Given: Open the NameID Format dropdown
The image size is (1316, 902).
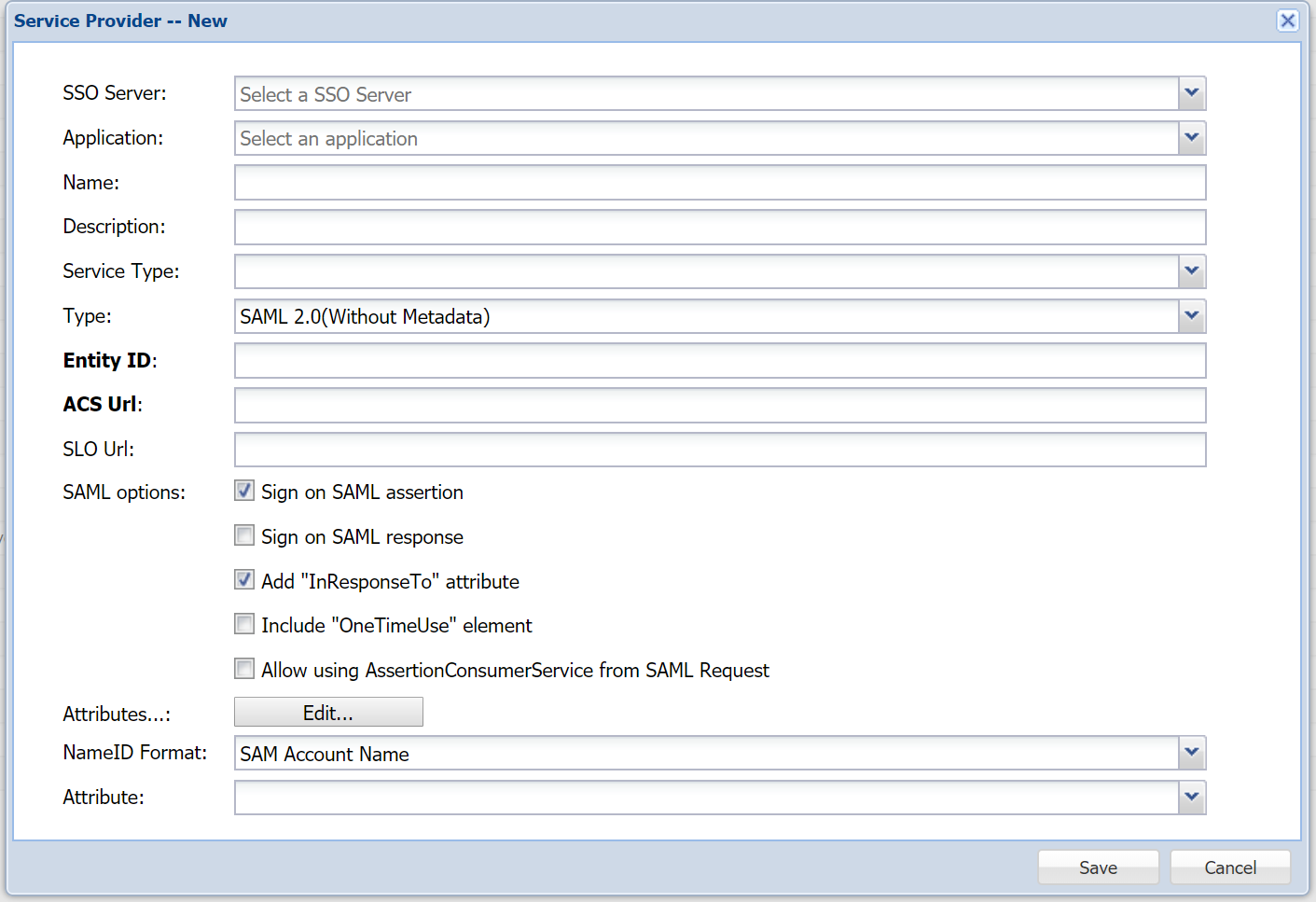Looking at the screenshot, I should (1191, 753).
